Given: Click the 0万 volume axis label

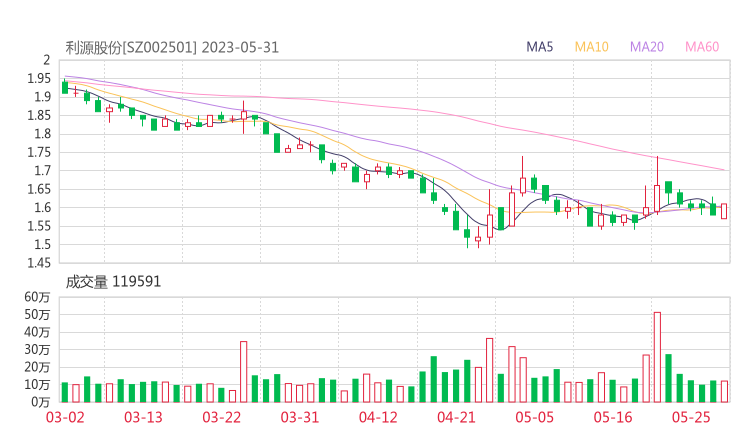Looking at the screenshot, I should [x=41, y=402].
